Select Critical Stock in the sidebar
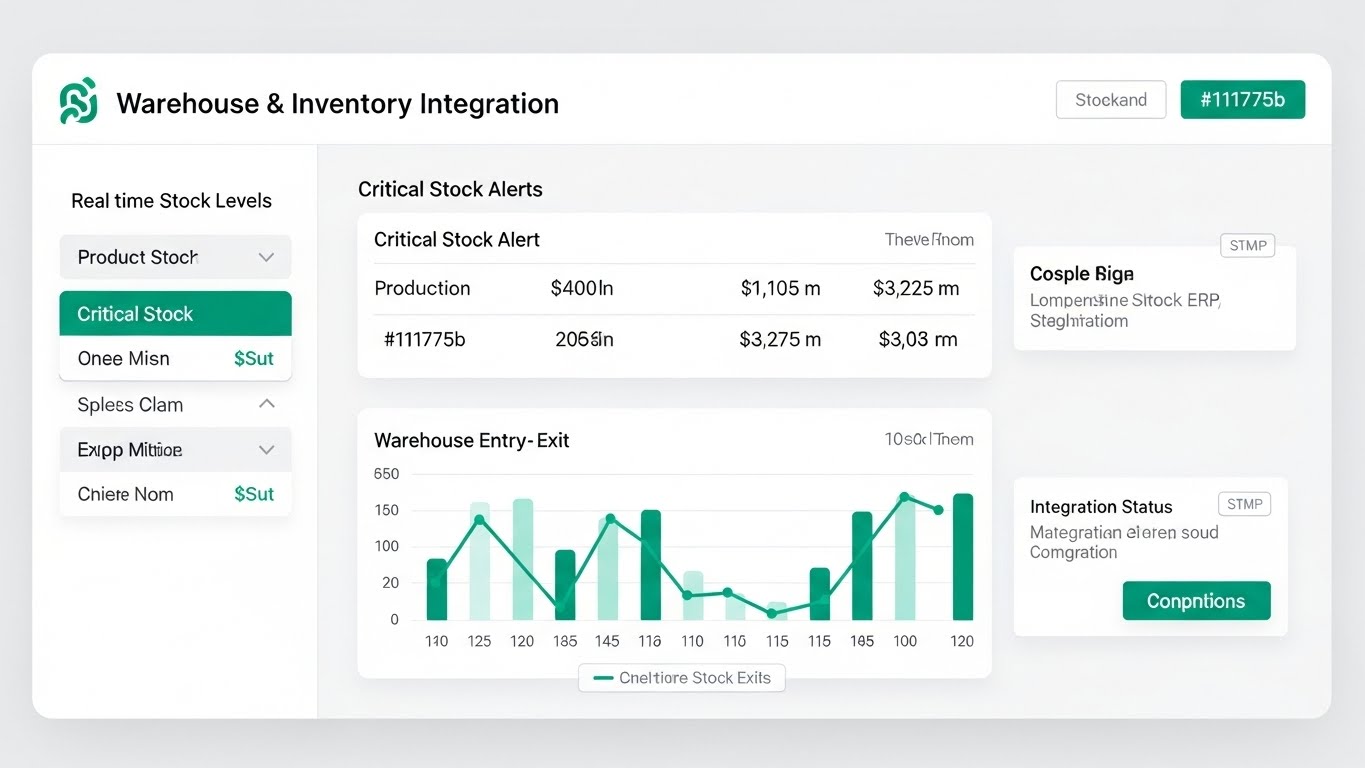1365x768 pixels. [175, 313]
